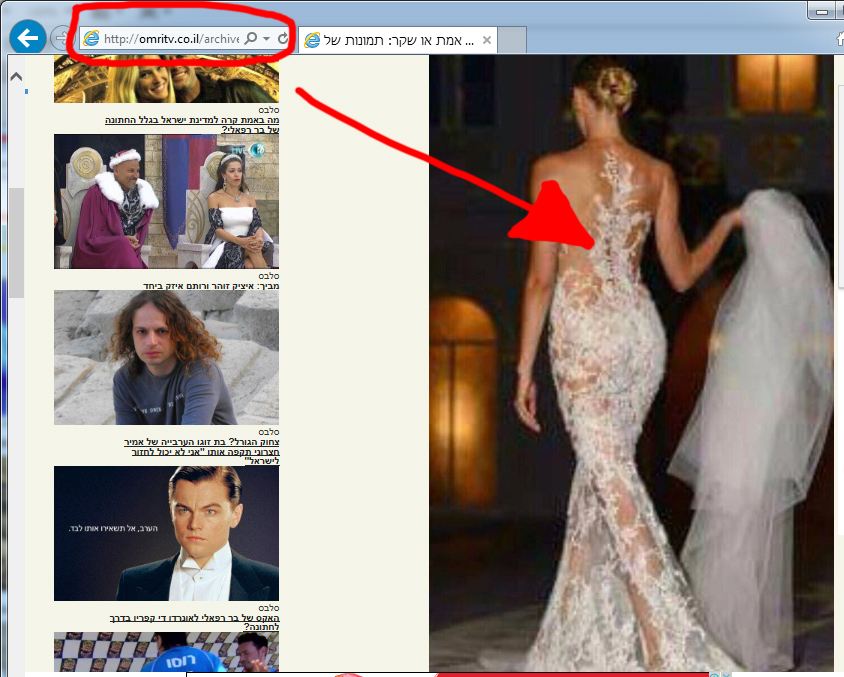
Task: Minimize the Internet Explorer window
Action: point(821,11)
